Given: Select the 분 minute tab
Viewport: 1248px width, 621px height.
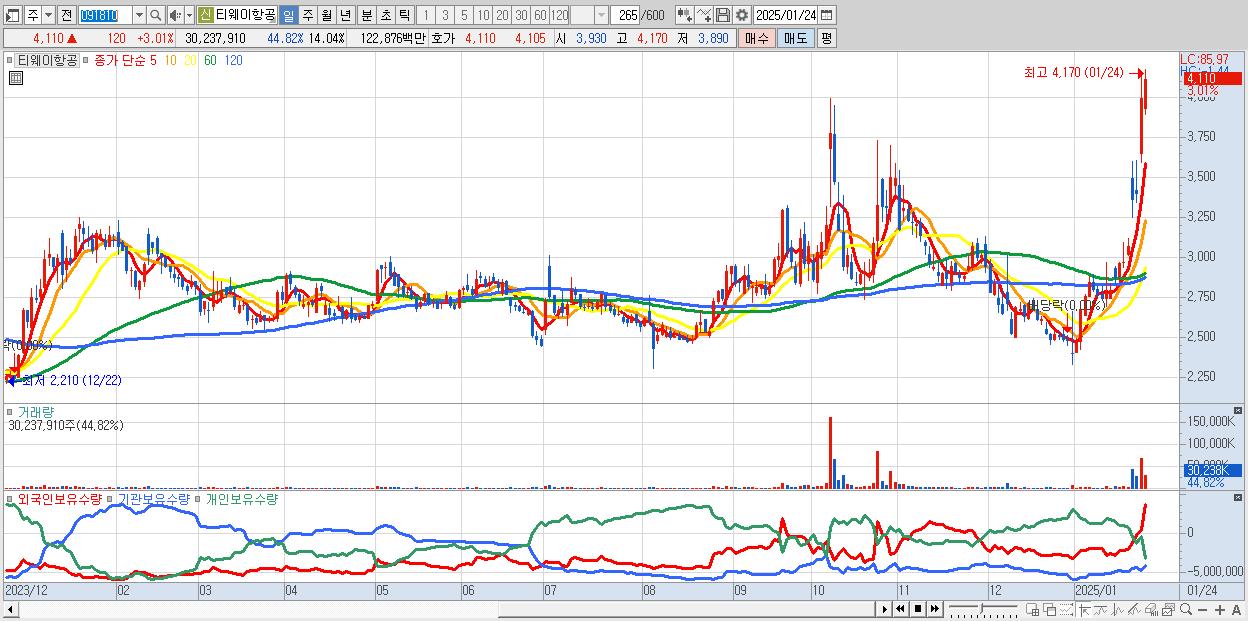Looking at the screenshot, I should (x=366, y=15).
